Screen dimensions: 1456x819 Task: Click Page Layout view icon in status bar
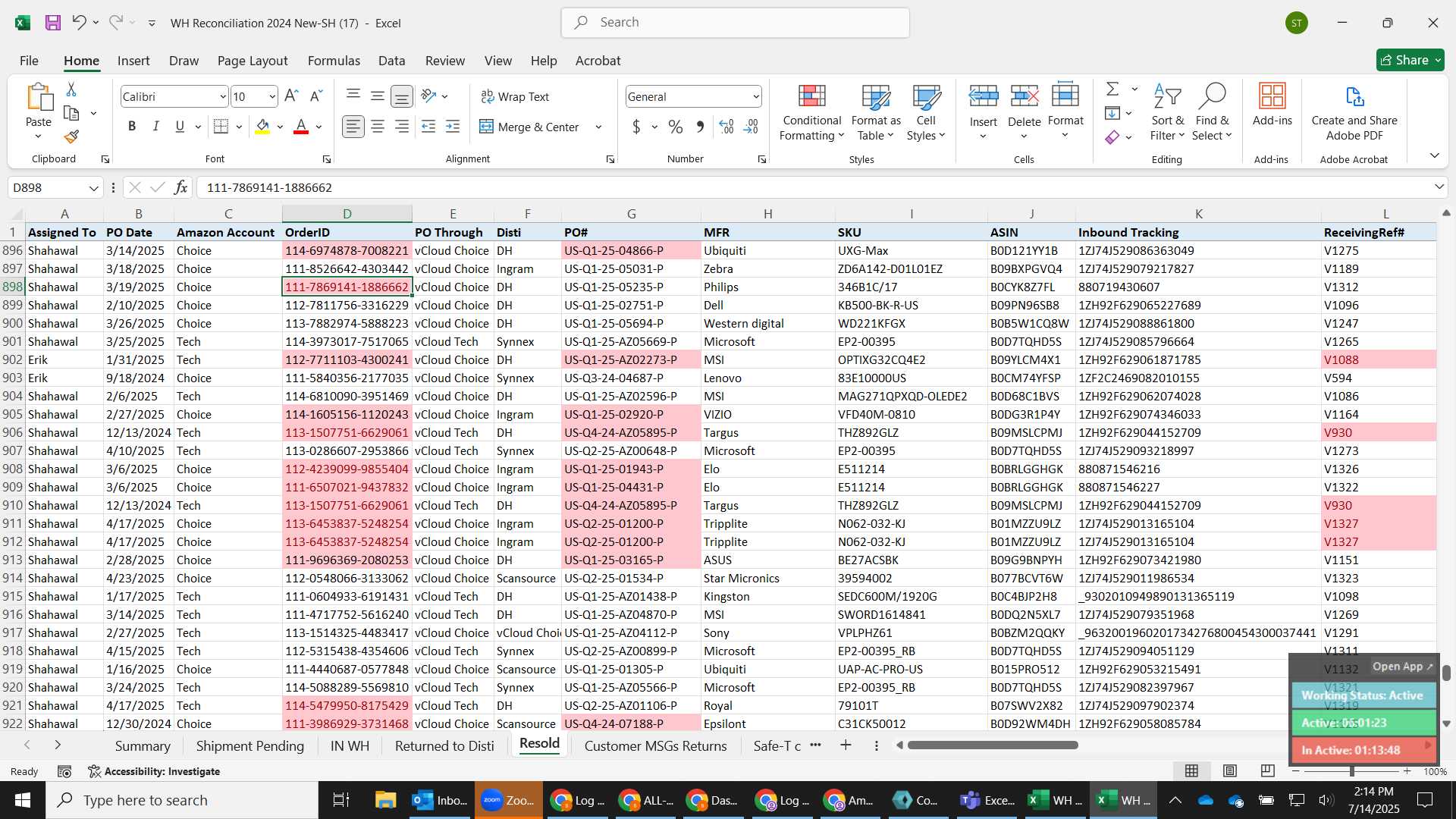click(1230, 771)
